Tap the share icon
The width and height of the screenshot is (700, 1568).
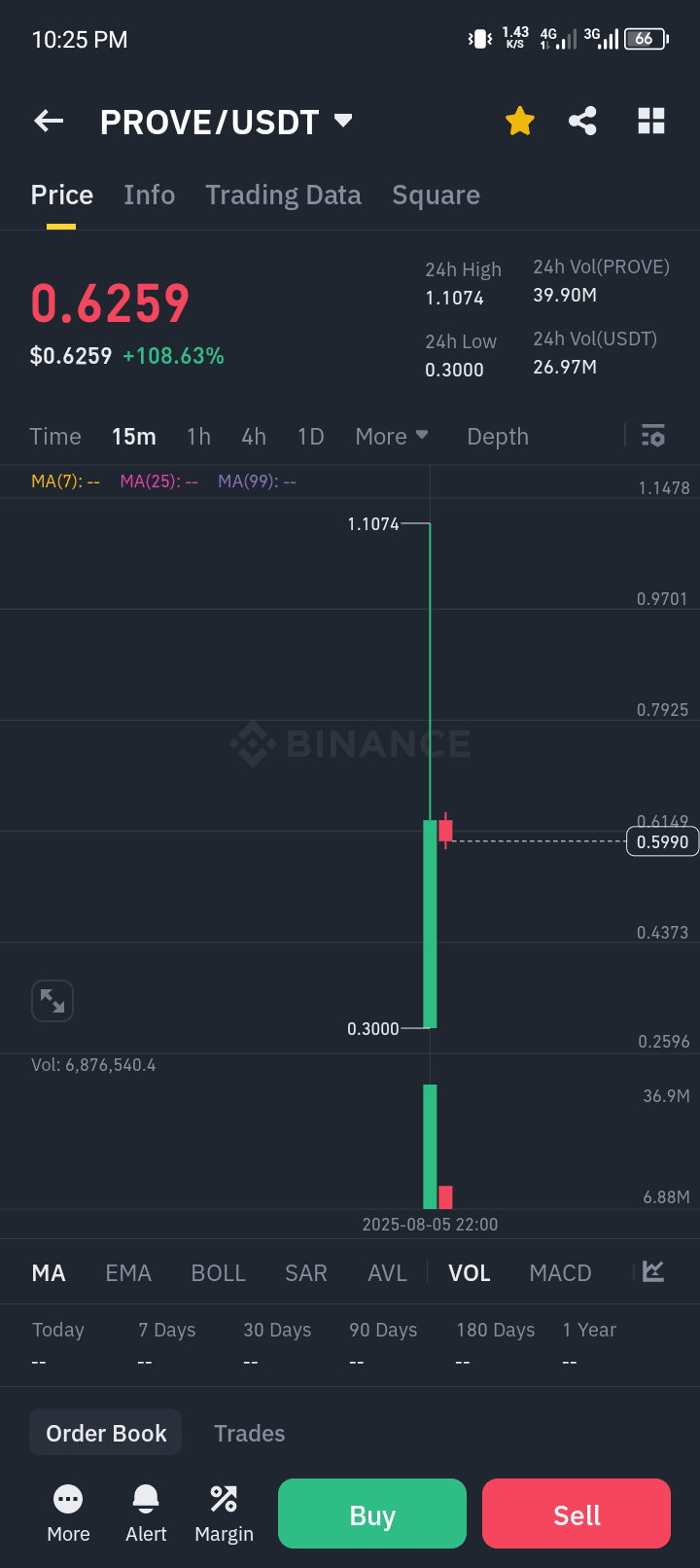pos(582,122)
